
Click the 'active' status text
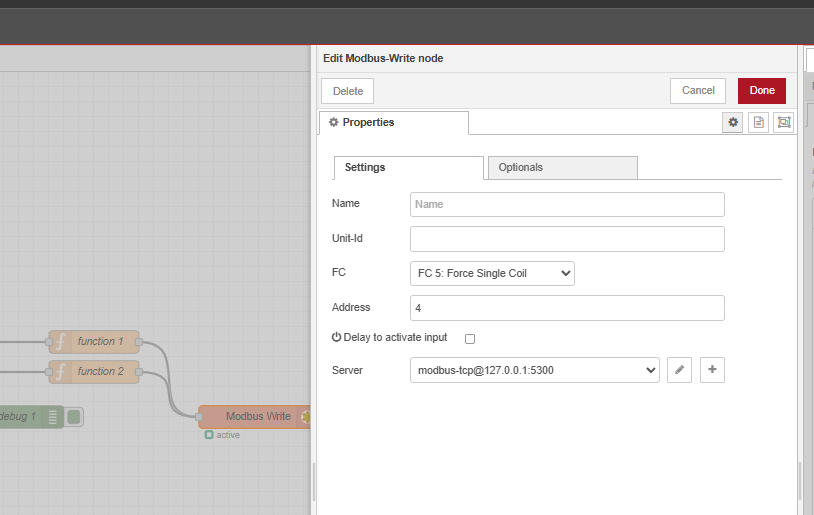pyautogui.click(x=228, y=435)
